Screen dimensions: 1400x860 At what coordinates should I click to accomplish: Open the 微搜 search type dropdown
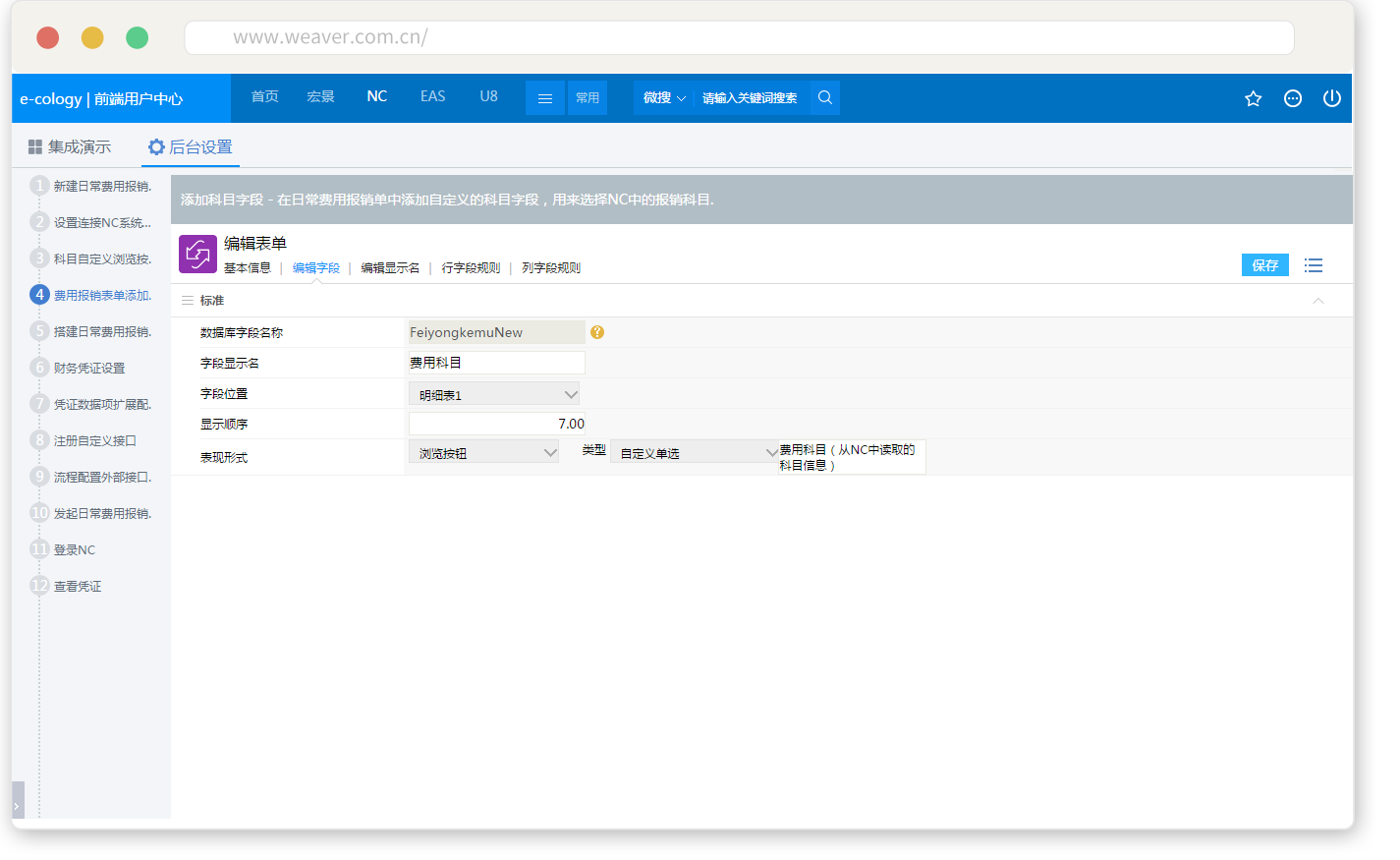[x=664, y=98]
